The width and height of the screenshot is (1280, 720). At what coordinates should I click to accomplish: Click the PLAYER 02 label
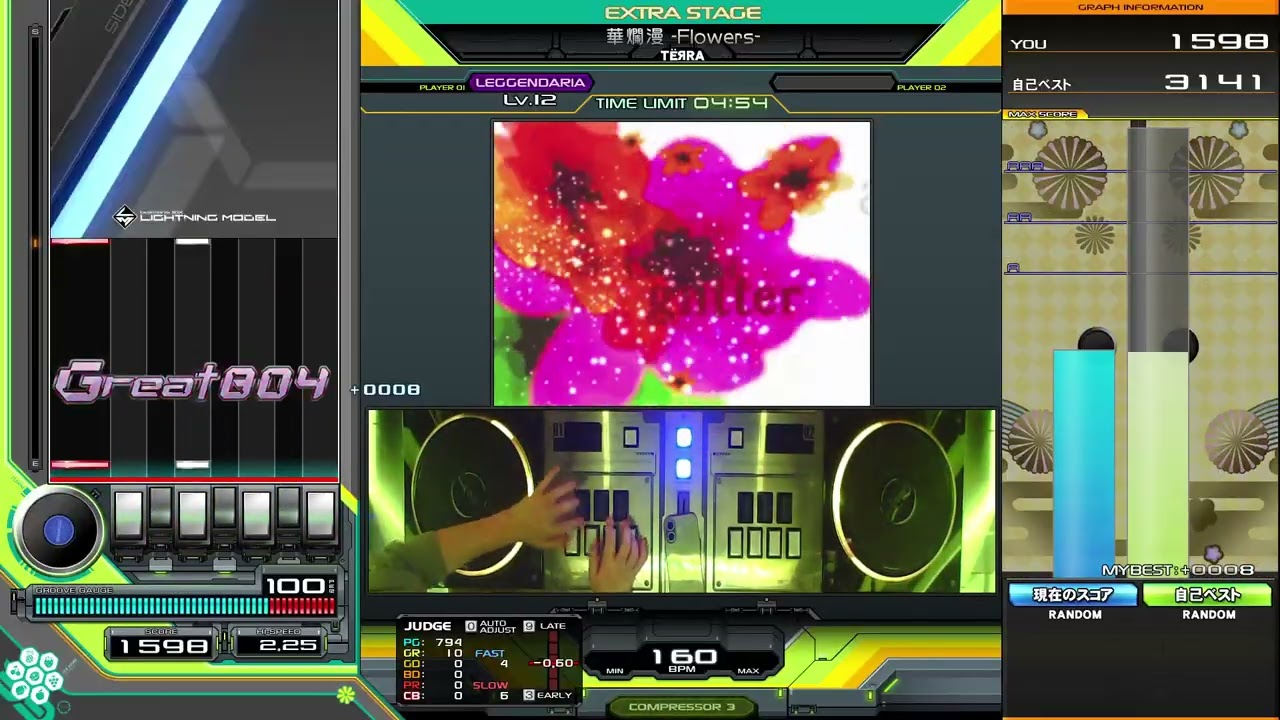[x=921, y=88]
